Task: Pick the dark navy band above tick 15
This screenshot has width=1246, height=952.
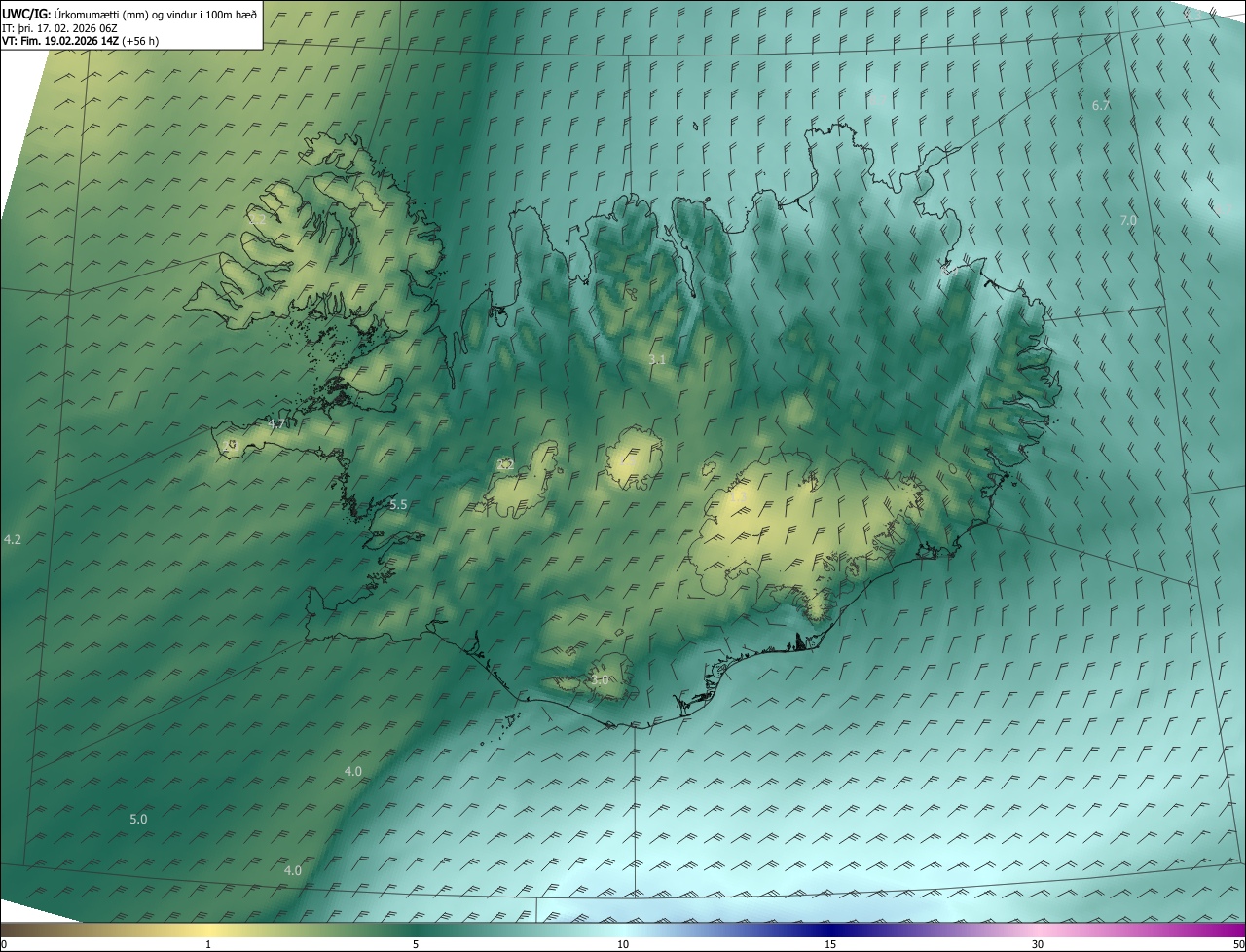Action: (830, 931)
